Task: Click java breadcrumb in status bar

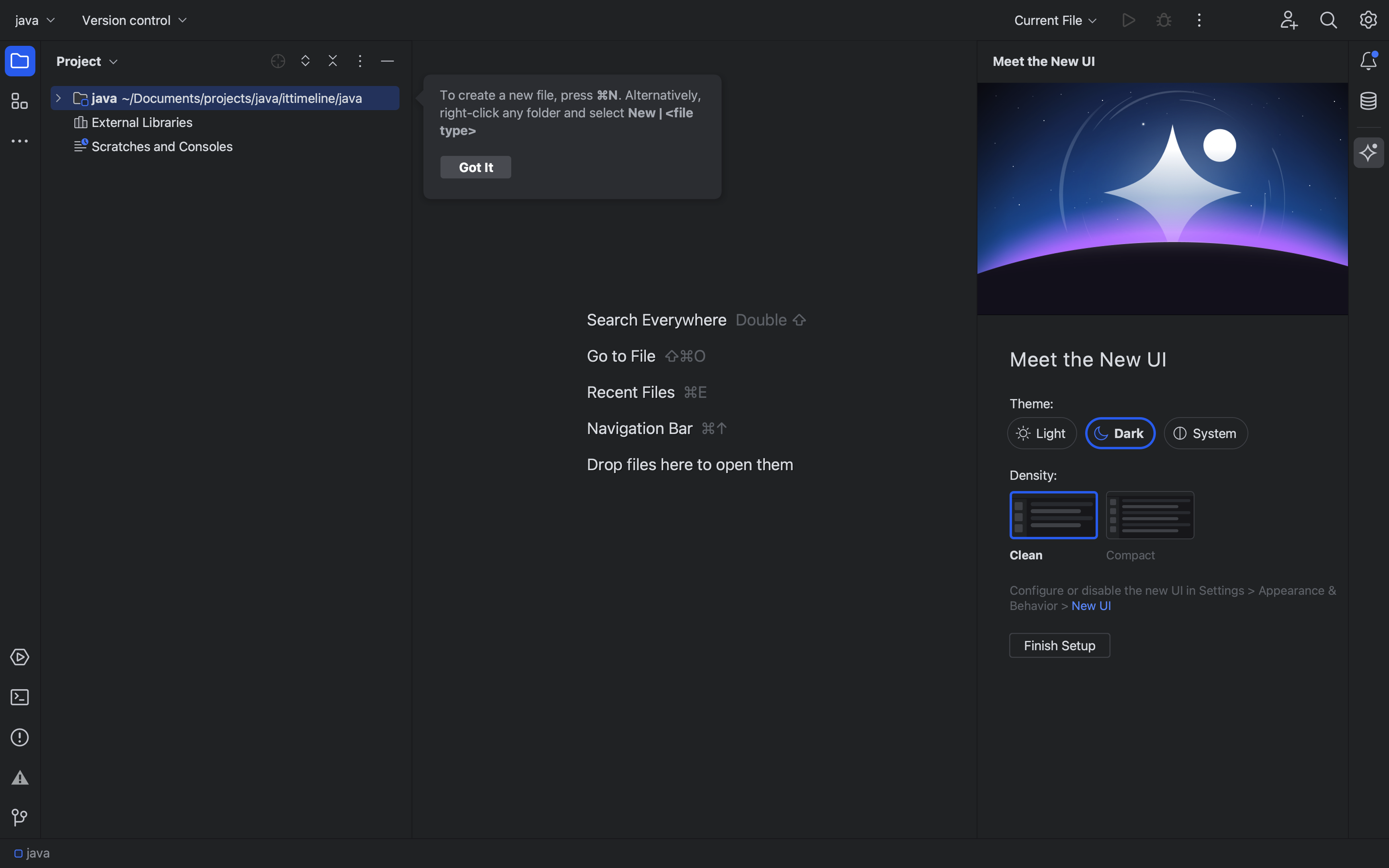Action: (38, 854)
